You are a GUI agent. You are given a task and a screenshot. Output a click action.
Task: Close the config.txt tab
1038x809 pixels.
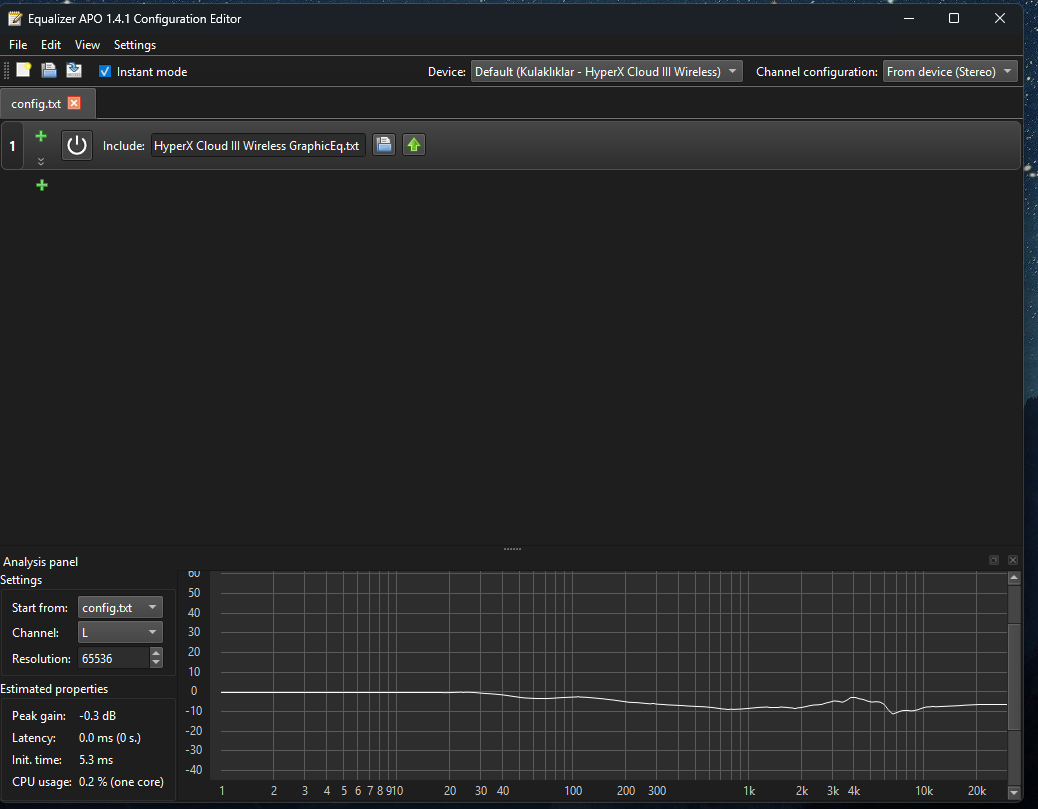(74, 104)
